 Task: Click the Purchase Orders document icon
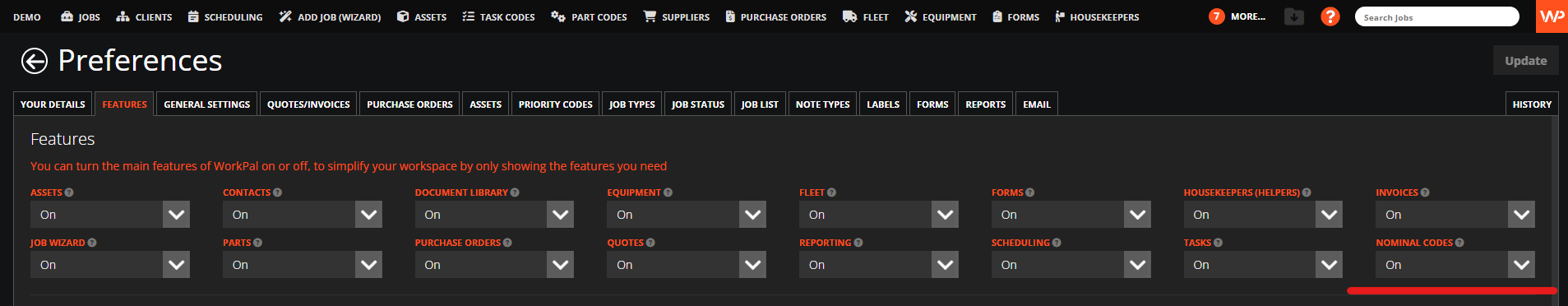730,16
